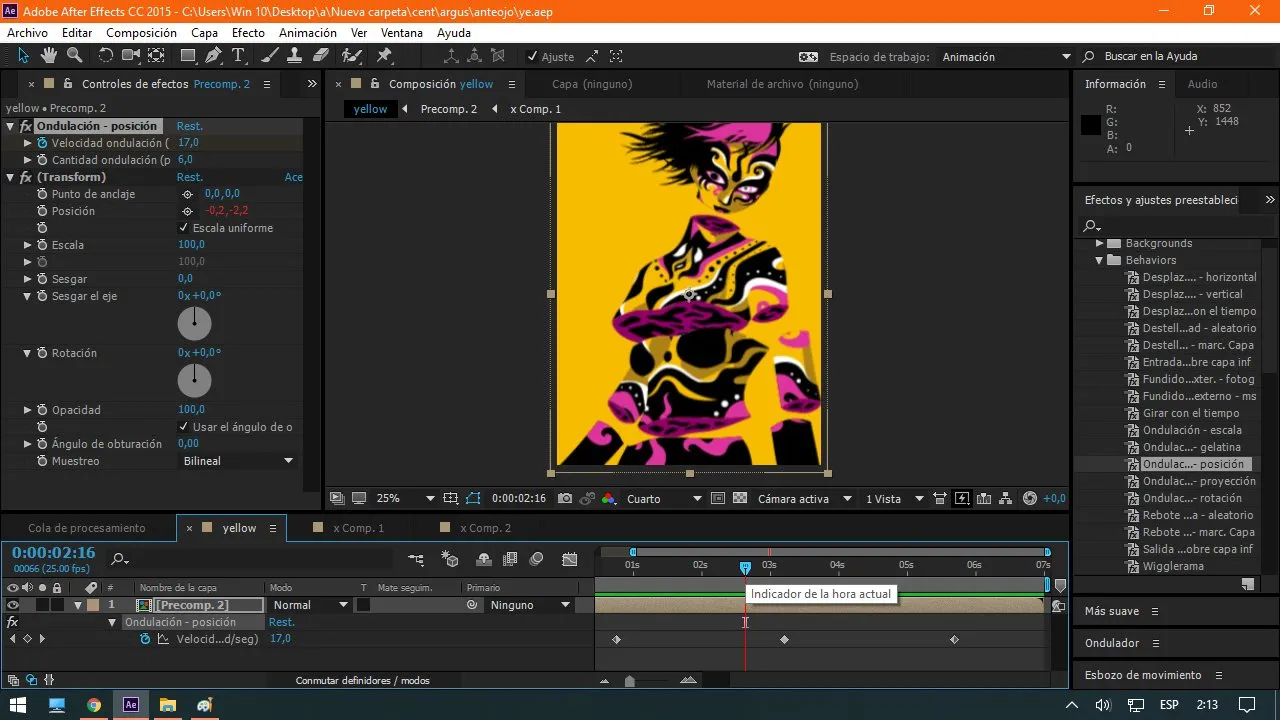This screenshot has width=1280, height=720.
Task: Click the 0:00:02:16 timecode in timeline
Action: tap(54, 553)
